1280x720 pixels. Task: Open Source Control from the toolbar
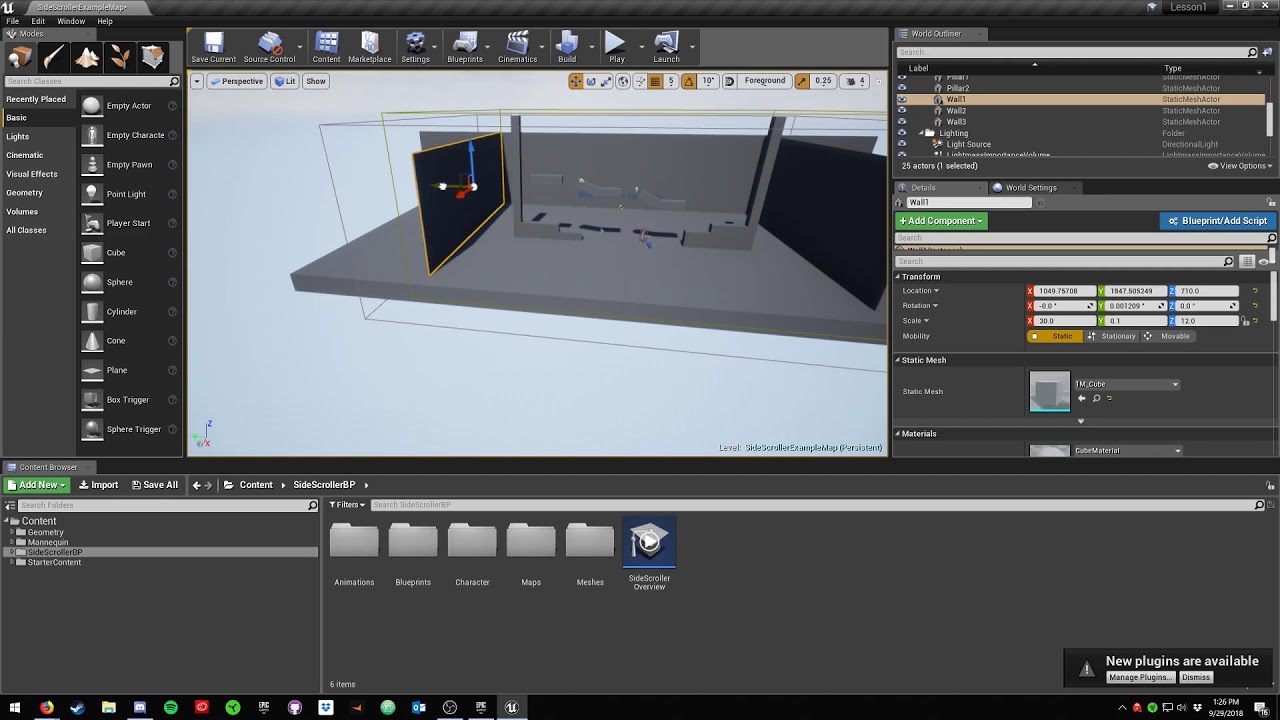(x=269, y=47)
